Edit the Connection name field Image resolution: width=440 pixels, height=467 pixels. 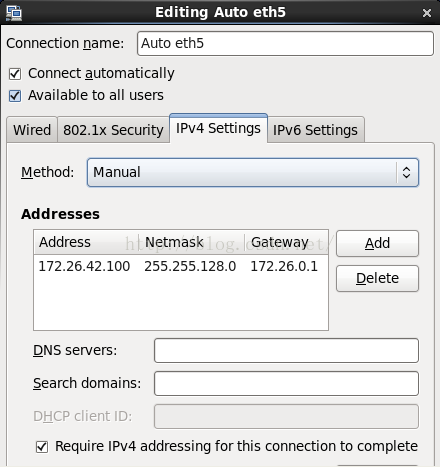285,43
